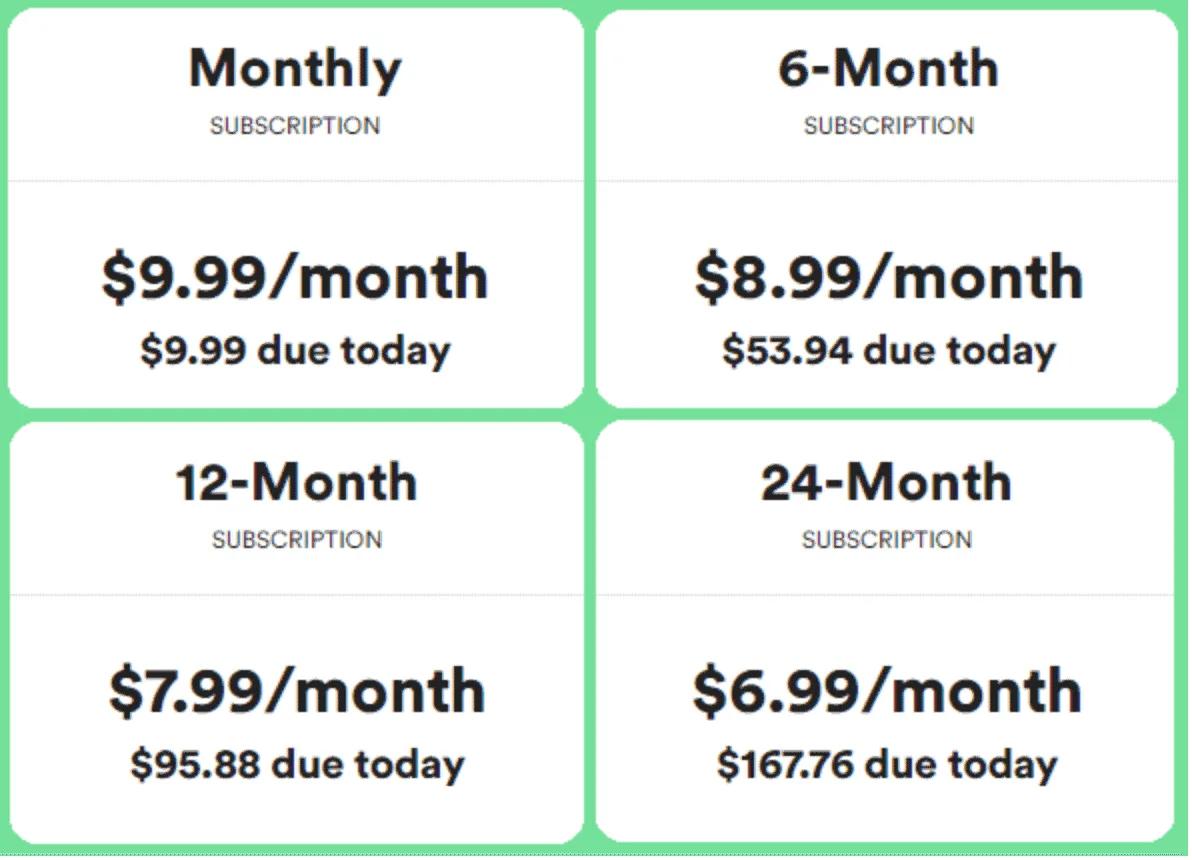Click the $167.76 due today line
This screenshot has width=1192, height=860.
886,765
